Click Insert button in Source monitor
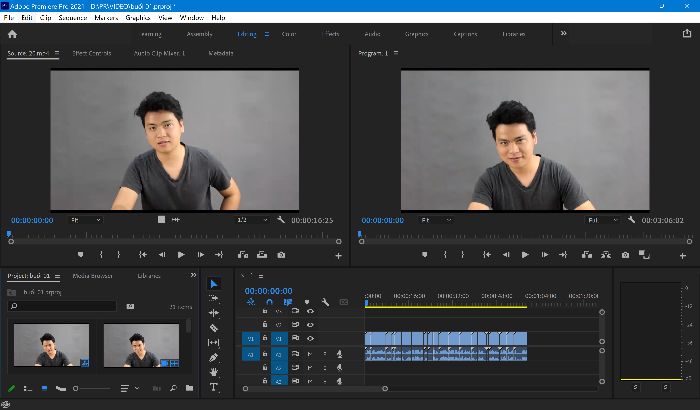This screenshot has height=410, width=700. [243, 255]
